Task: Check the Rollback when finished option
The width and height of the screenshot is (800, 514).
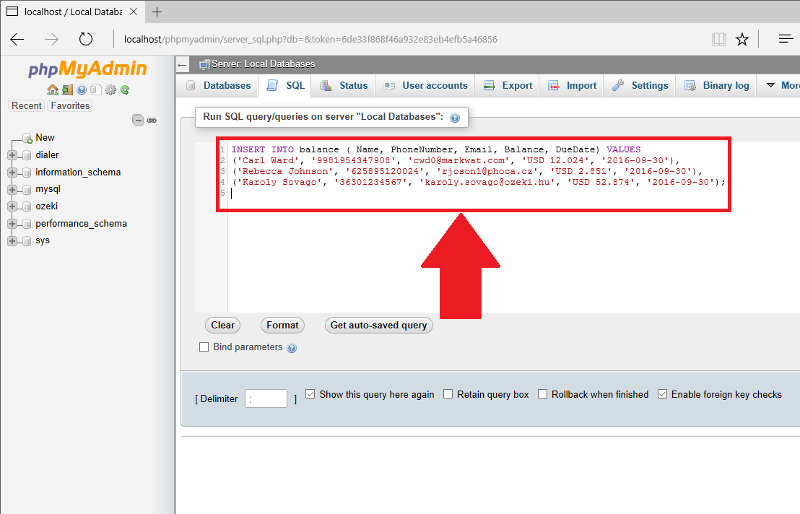Action: point(543,395)
